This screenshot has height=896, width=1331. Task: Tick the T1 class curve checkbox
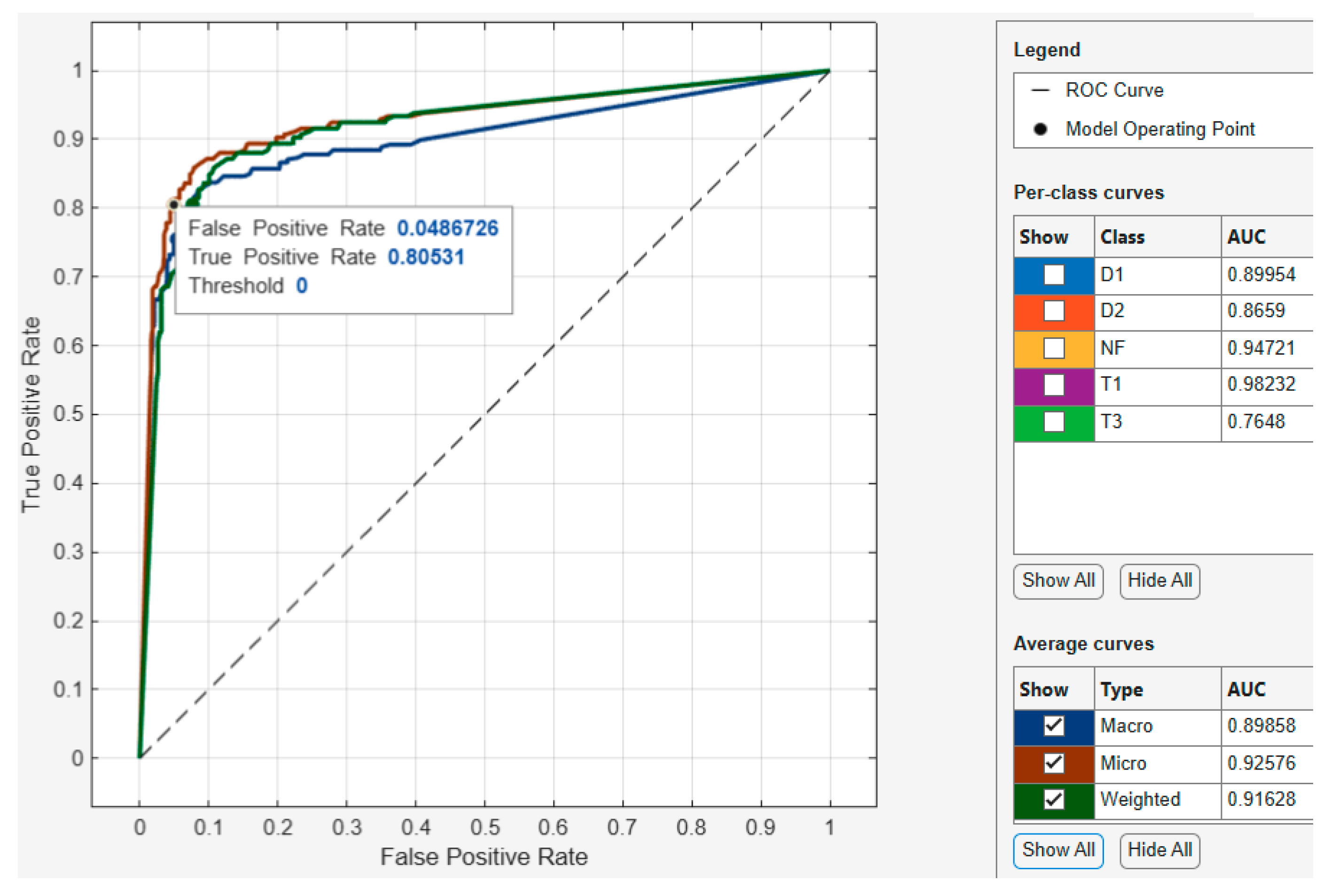point(1053,385)
